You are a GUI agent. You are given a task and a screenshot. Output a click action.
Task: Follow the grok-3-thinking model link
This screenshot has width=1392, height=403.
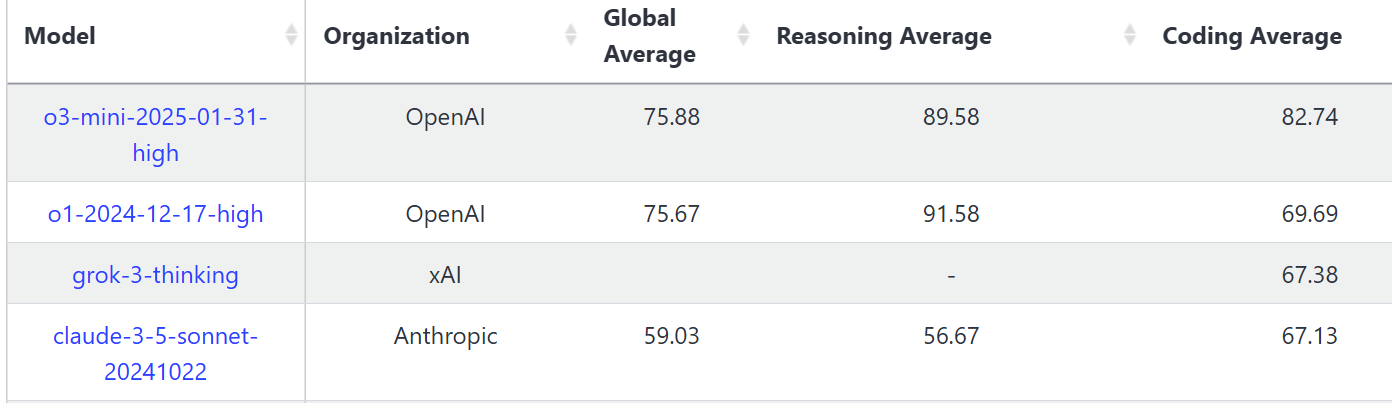(155, 275)
